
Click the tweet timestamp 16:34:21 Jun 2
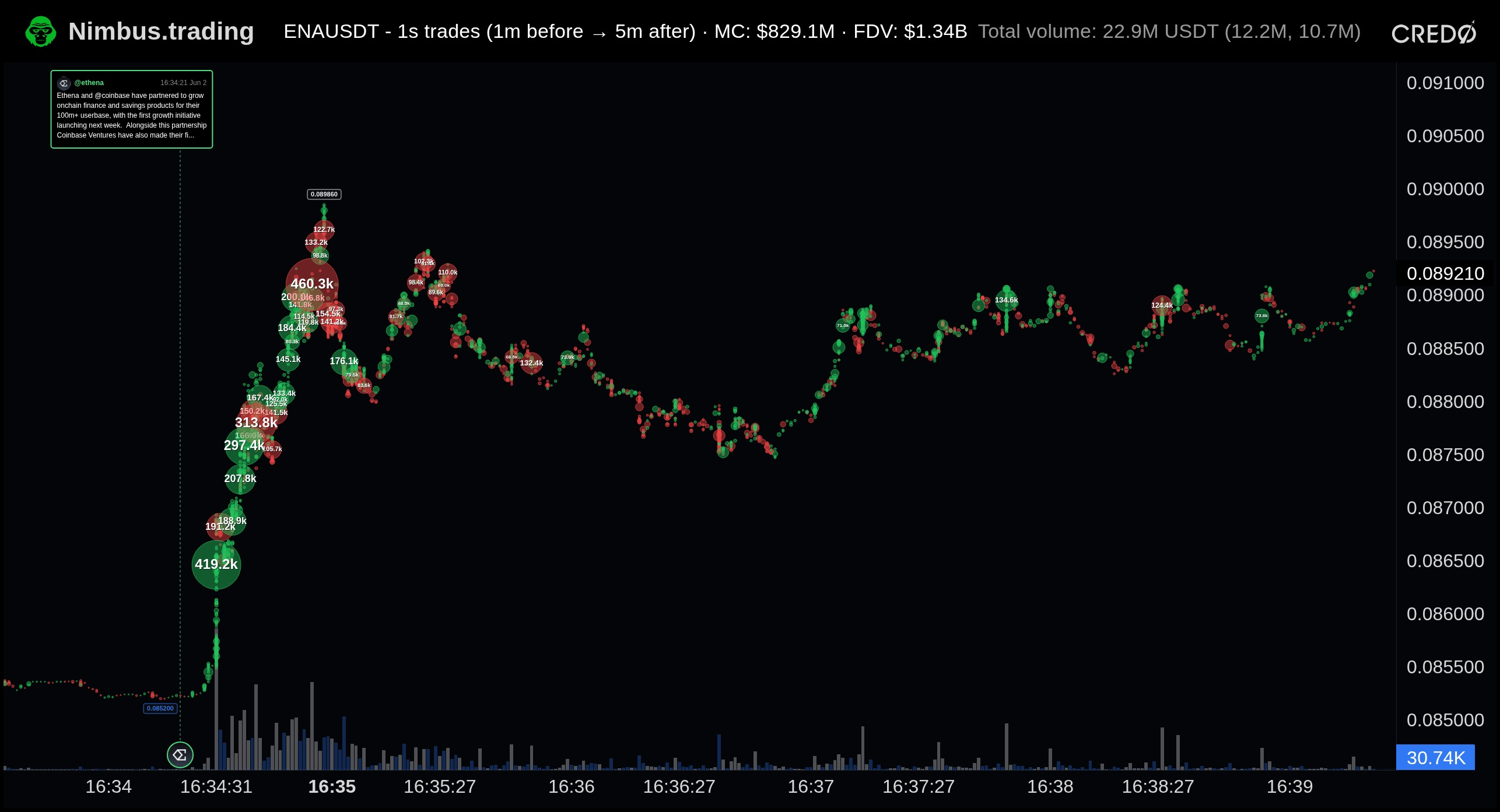coord(183,83)
